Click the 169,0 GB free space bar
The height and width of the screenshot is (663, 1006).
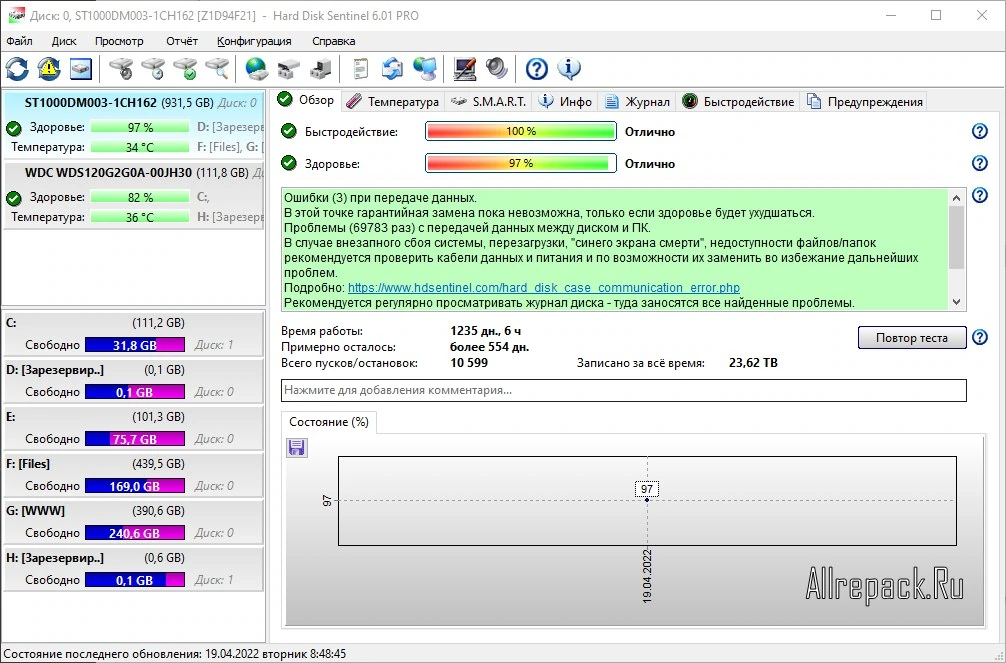pyautogui.click(x=135, y=486)
